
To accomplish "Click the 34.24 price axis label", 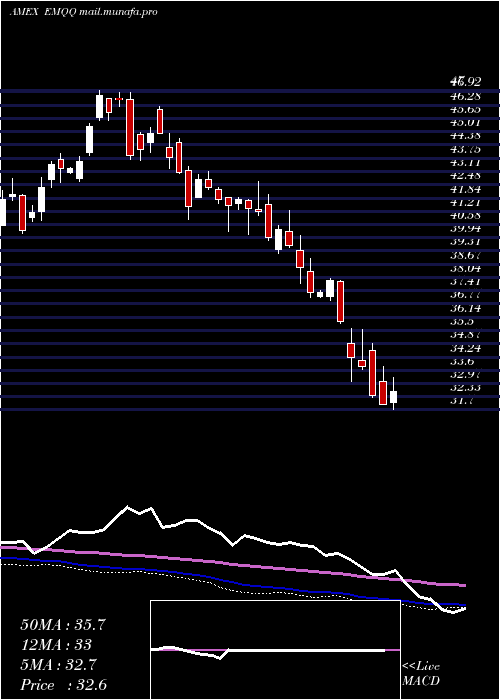I will pos(465,348).
